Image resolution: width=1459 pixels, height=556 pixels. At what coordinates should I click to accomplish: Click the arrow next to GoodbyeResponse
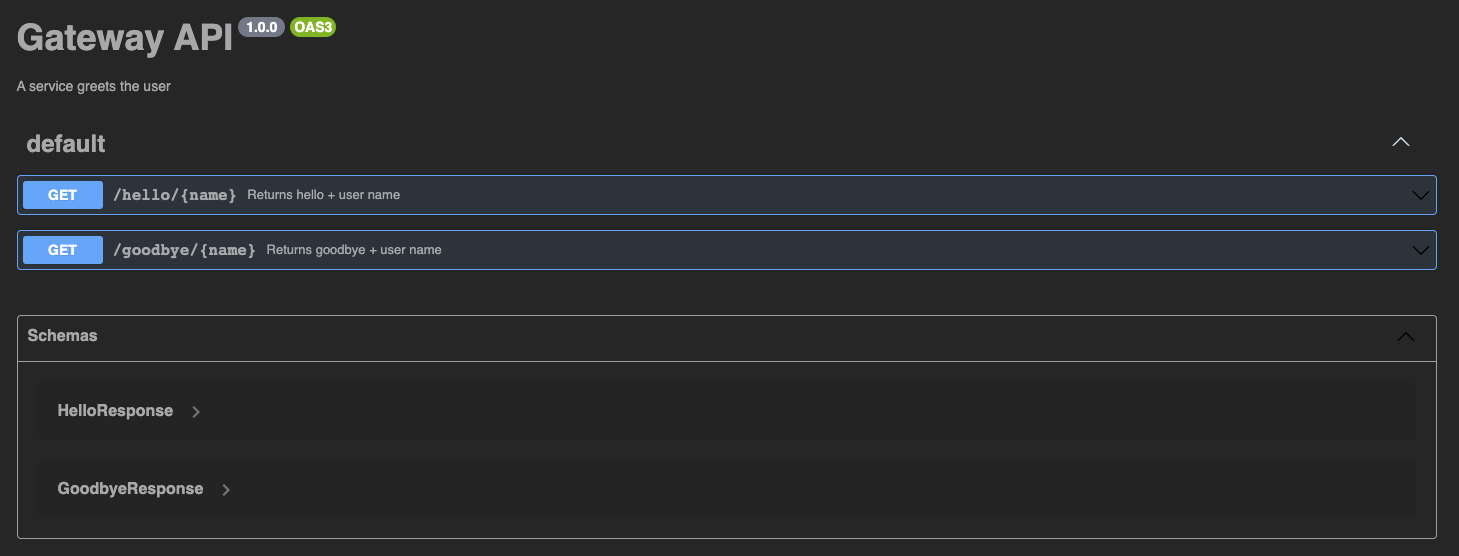pyautogui.click(x=226, y=490)
